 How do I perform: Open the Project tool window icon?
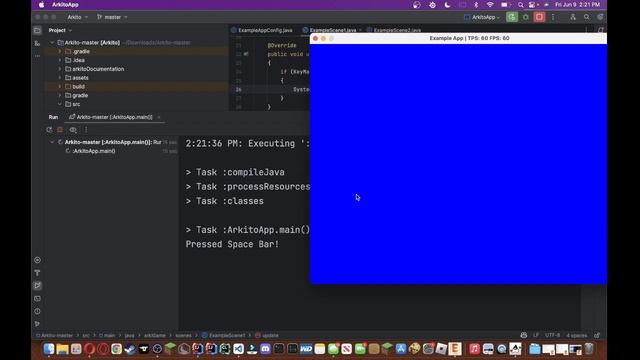tap(38, 30)
